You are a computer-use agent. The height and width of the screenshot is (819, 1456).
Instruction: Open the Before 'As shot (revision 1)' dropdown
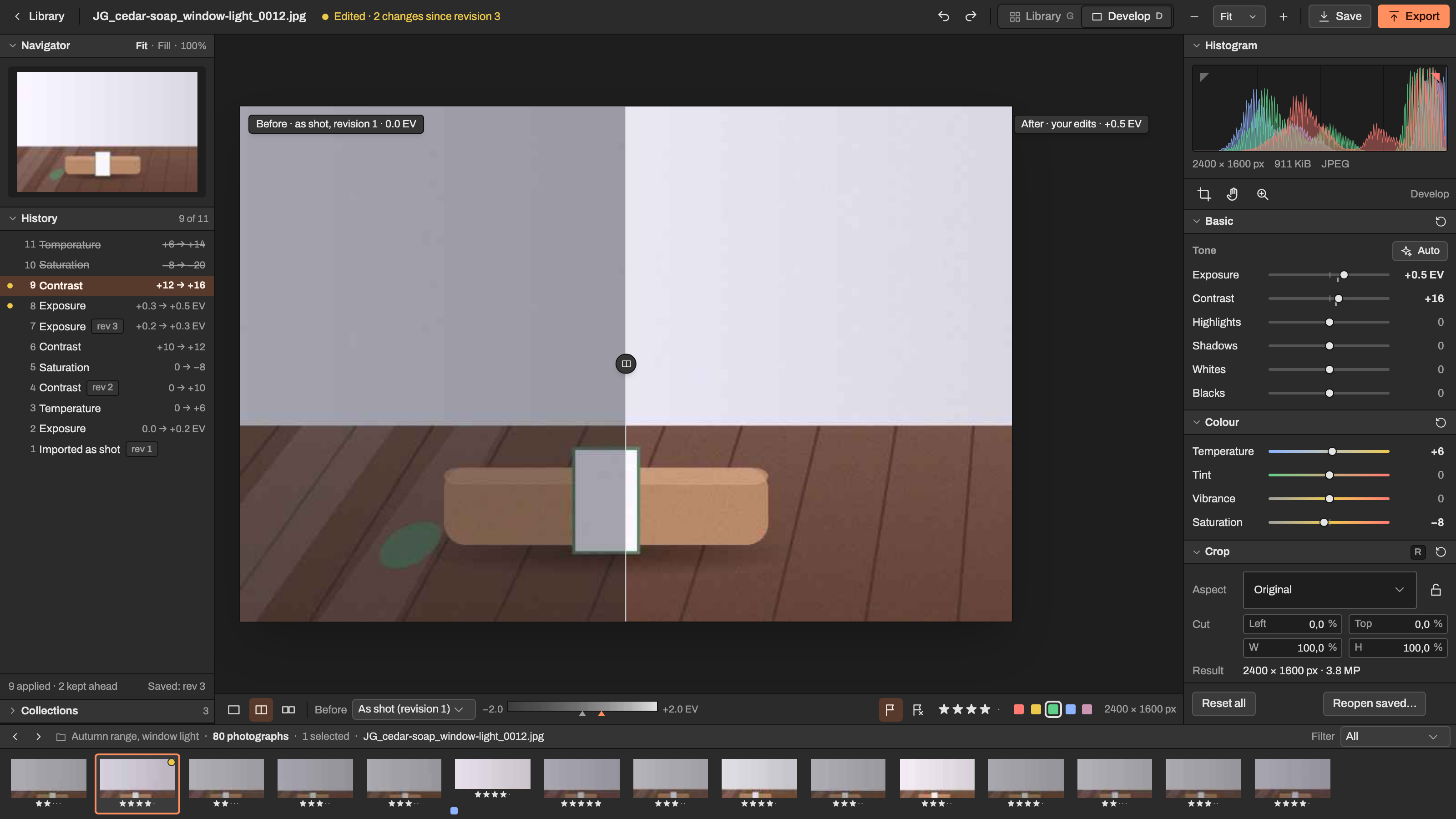coord(413,709)
